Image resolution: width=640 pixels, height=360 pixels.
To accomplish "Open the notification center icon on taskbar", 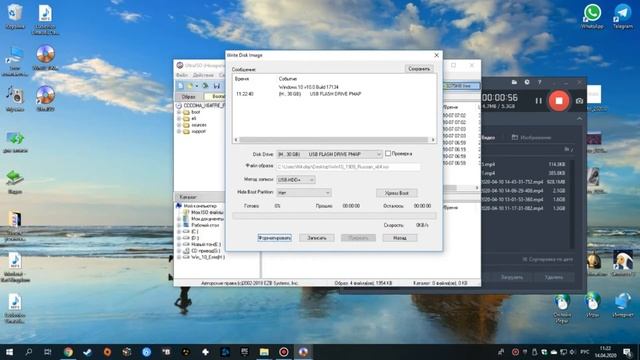I will click(x=627, y=352).
